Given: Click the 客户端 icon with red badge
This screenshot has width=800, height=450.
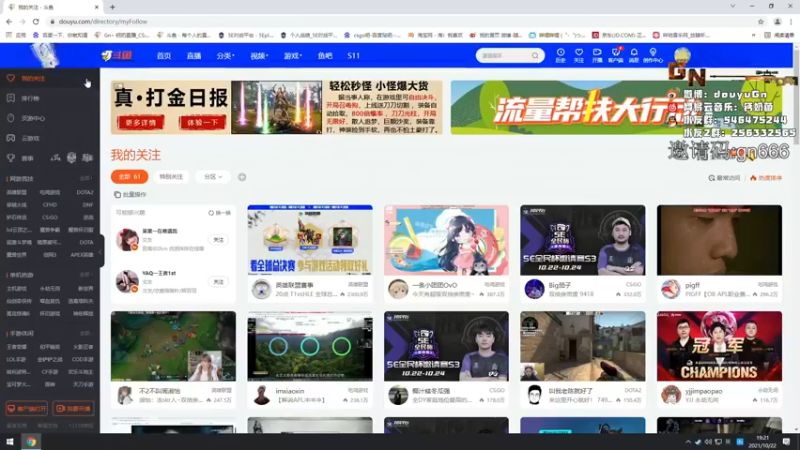Looking at the screenshot, I should [616, 53].
